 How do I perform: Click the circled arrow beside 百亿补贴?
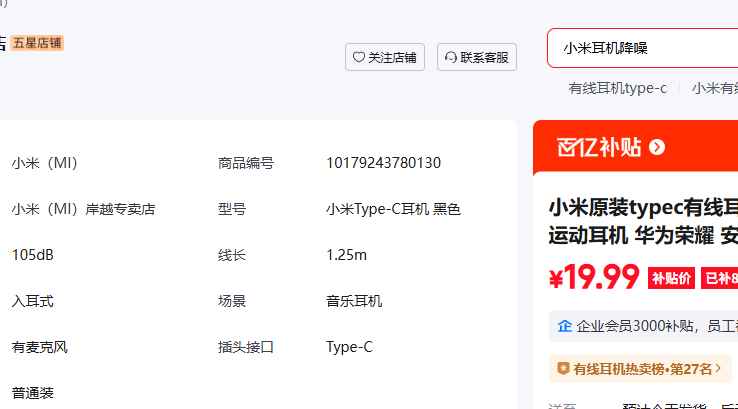coord(657,148)
